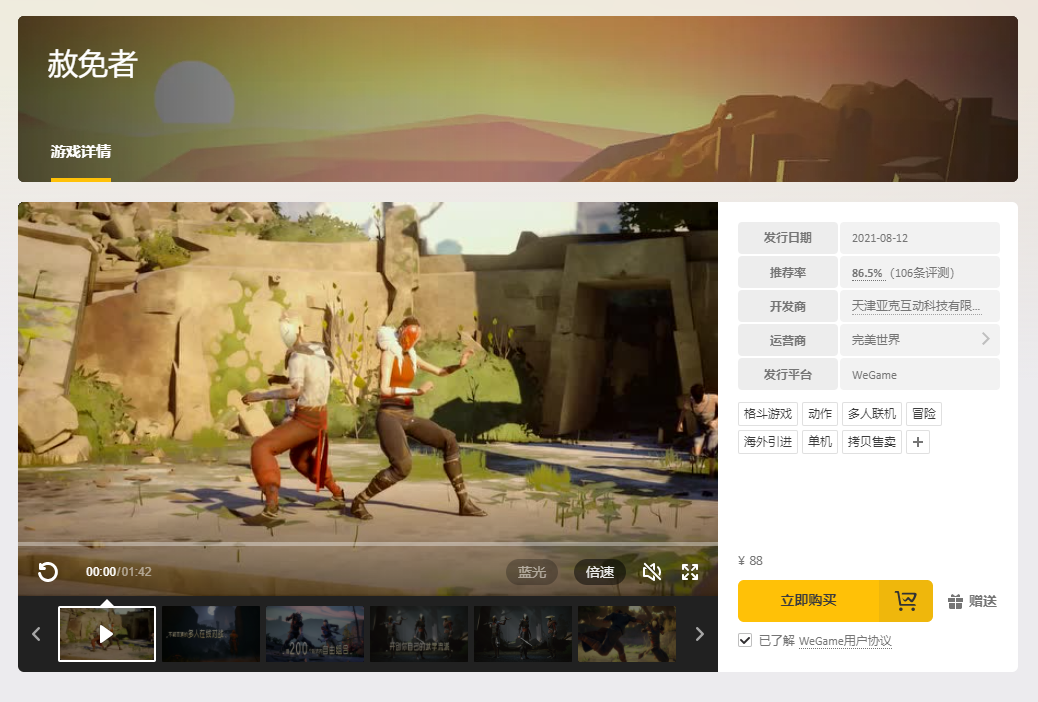Enter fullscreen video mode
The width and height of the screenshot is (1038, 702).
pos(690,572)
